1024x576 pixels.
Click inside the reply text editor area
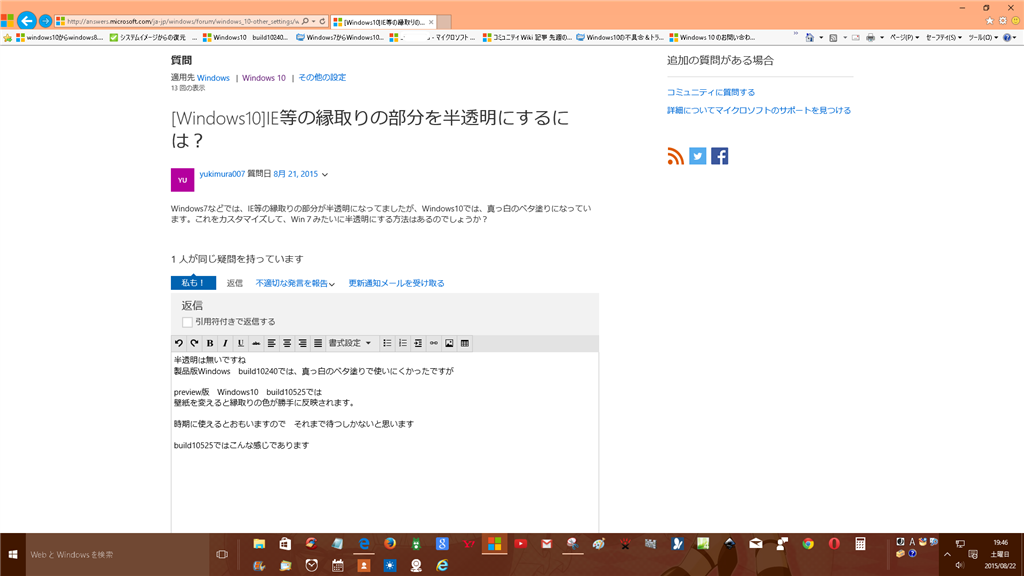click(x=385, y=442)
